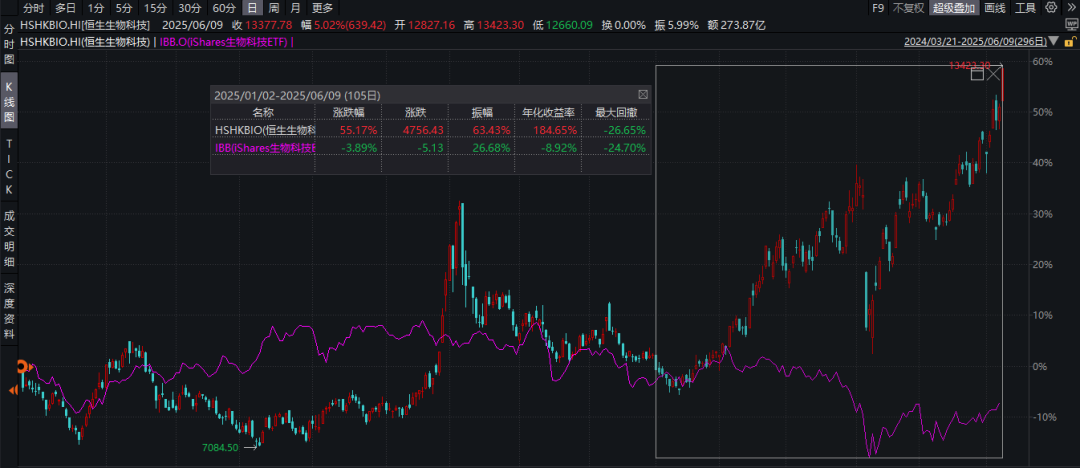Viewport: 1080px width, 468px height.
Task: Select the 1分 interval
Action: click(x=94, y=8)
